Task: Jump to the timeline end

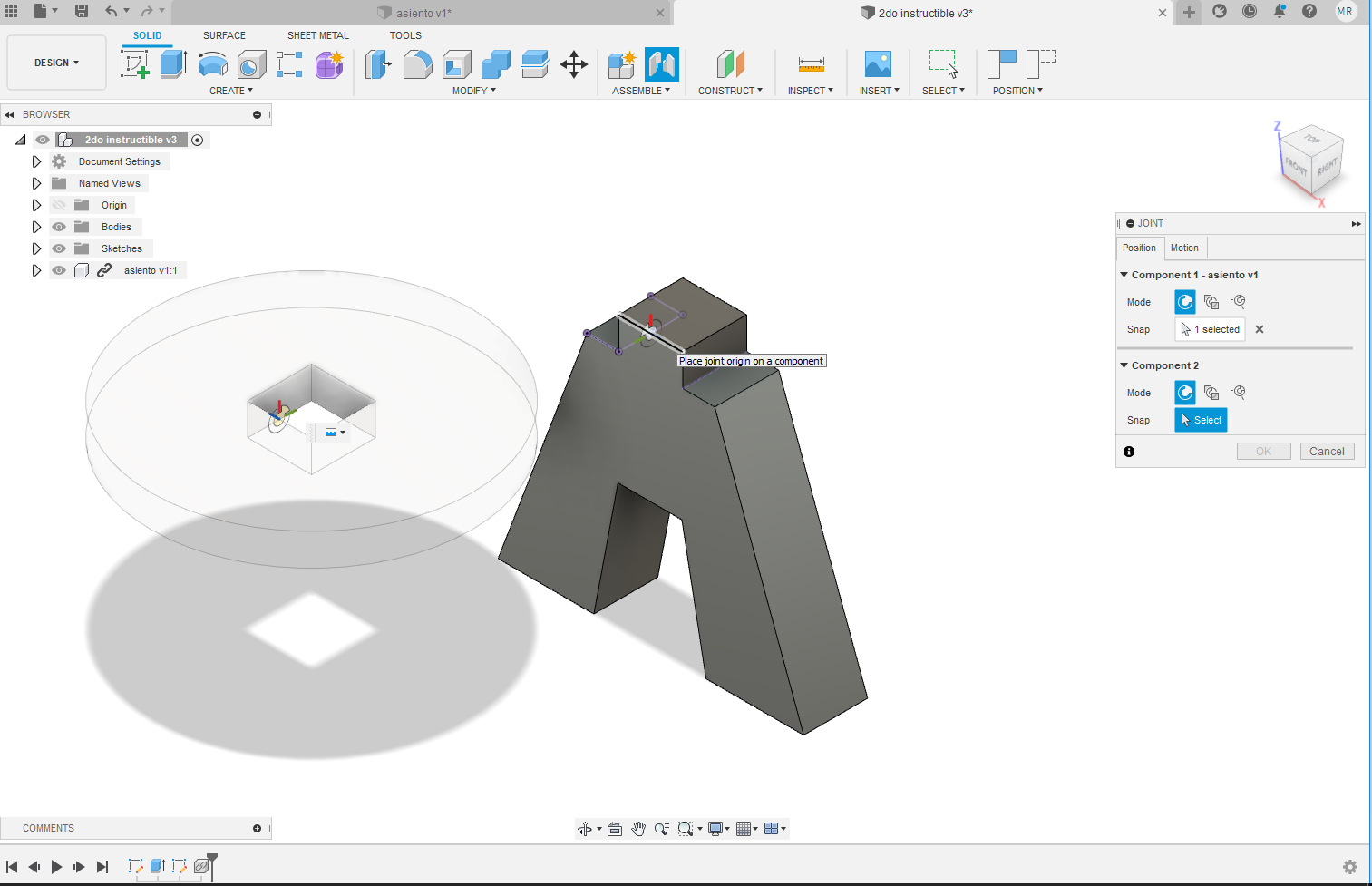Action: point(102,867)
